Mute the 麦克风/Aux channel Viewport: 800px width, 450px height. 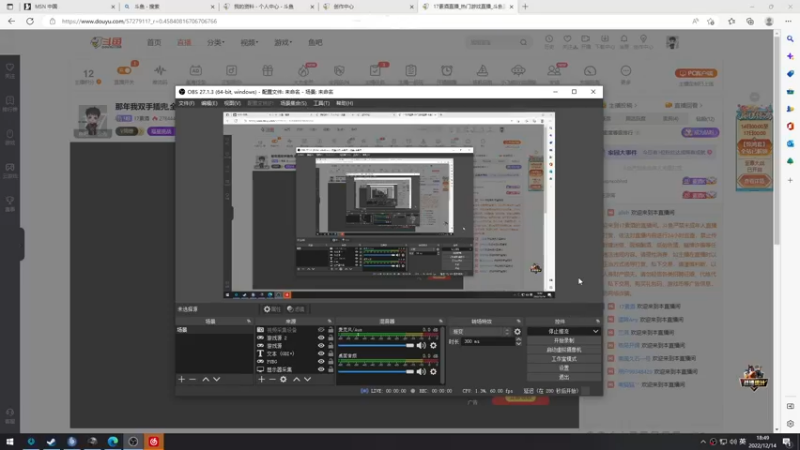pos(421,345)
